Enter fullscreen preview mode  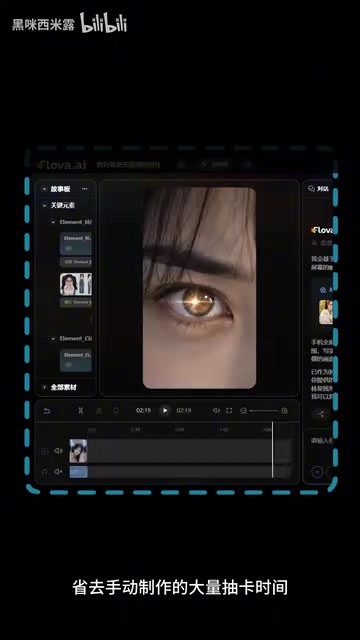(x=229, y=411)
